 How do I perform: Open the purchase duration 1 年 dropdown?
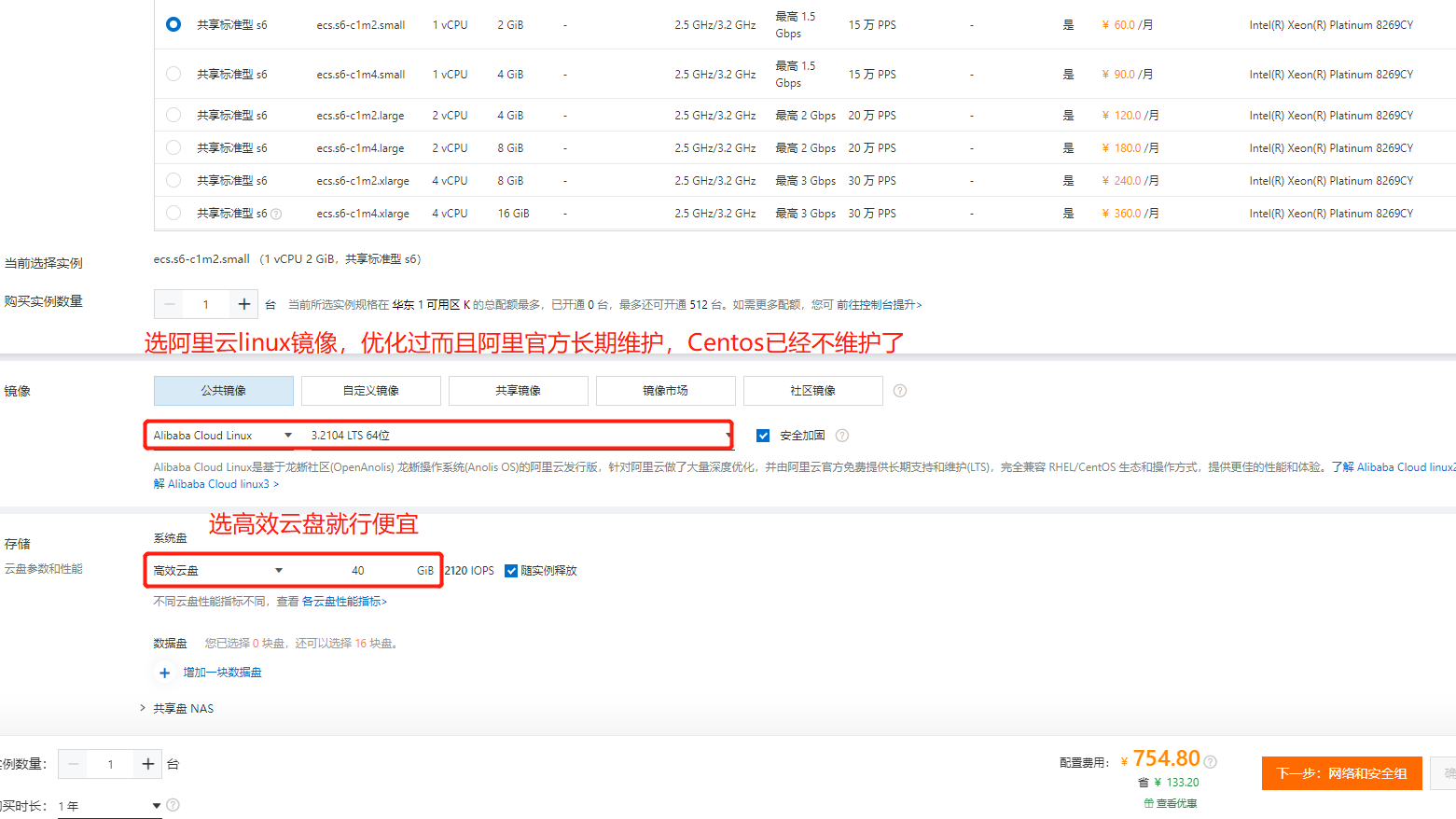109,806
